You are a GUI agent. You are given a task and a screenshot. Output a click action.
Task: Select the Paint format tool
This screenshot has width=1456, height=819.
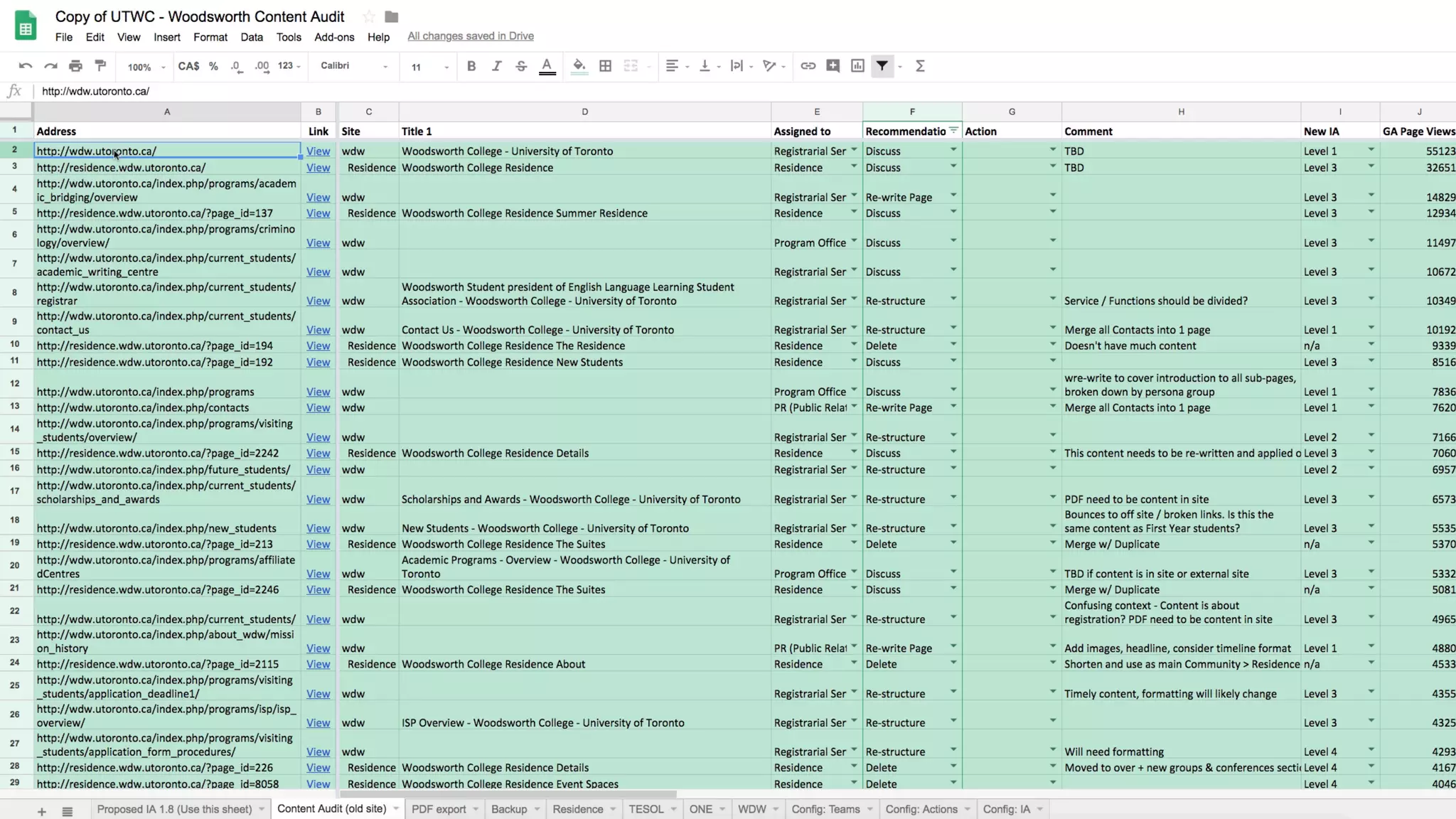point(100,66)
